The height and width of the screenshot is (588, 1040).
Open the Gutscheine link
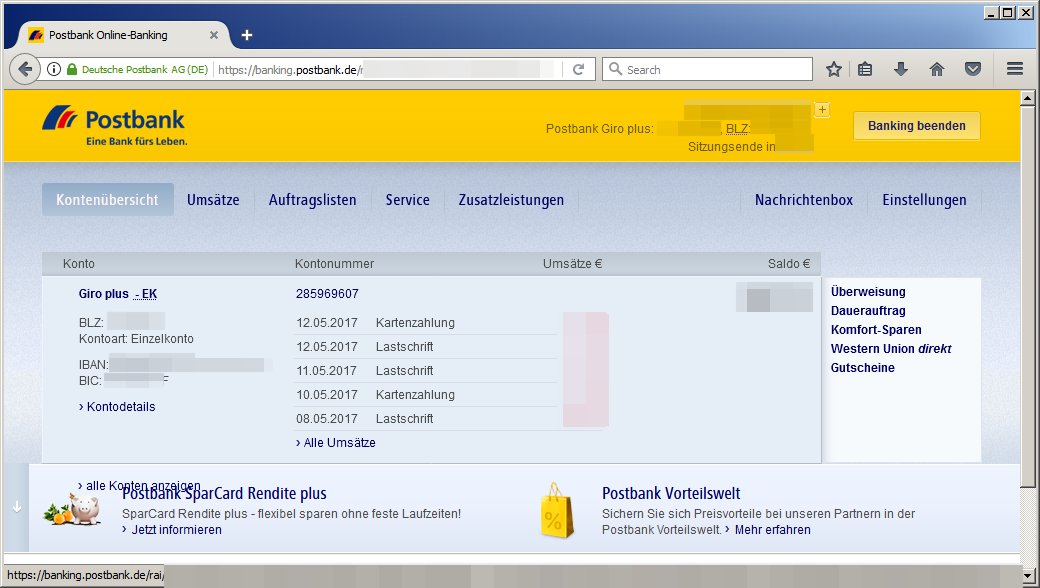(x=862, y=368)
